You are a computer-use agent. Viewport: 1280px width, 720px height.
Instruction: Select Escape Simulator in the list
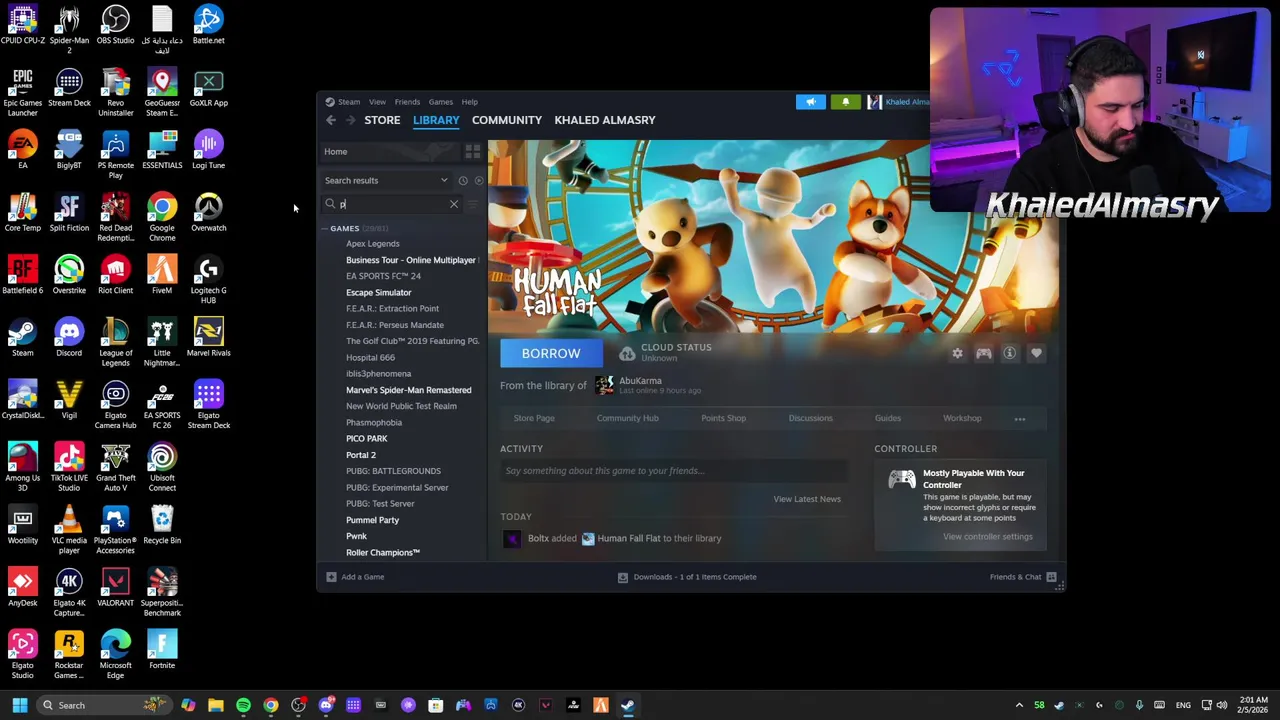pyautogui.click(x=379, y=293)
